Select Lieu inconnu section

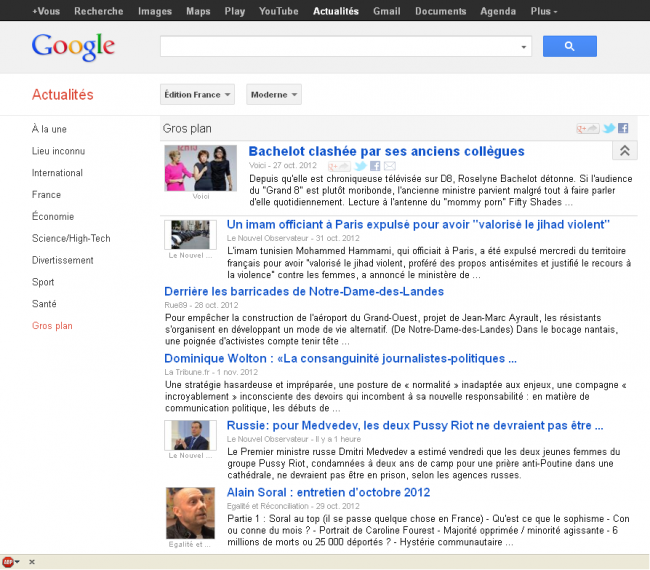58,151
